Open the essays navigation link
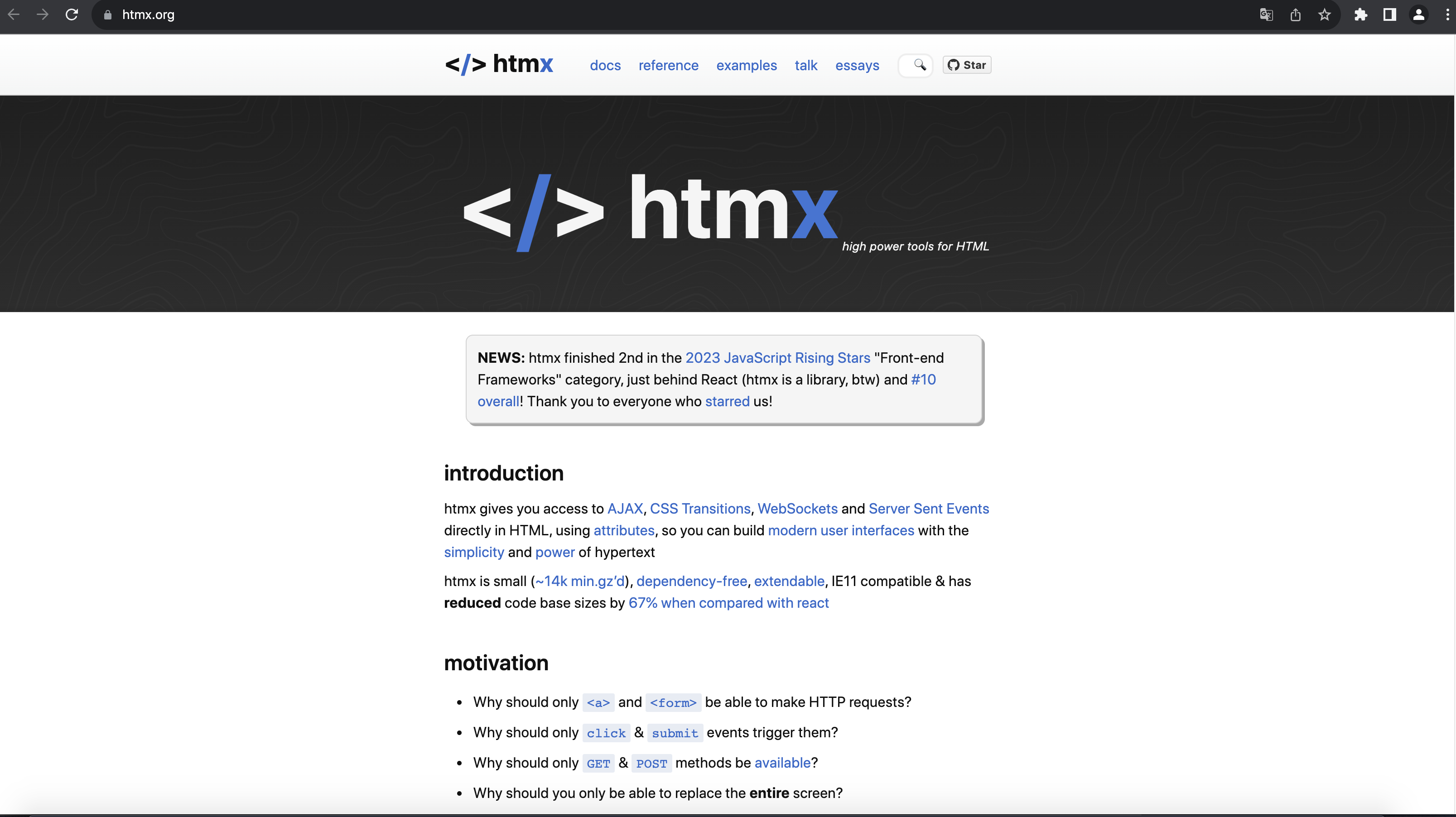 (x=857, y=66)
